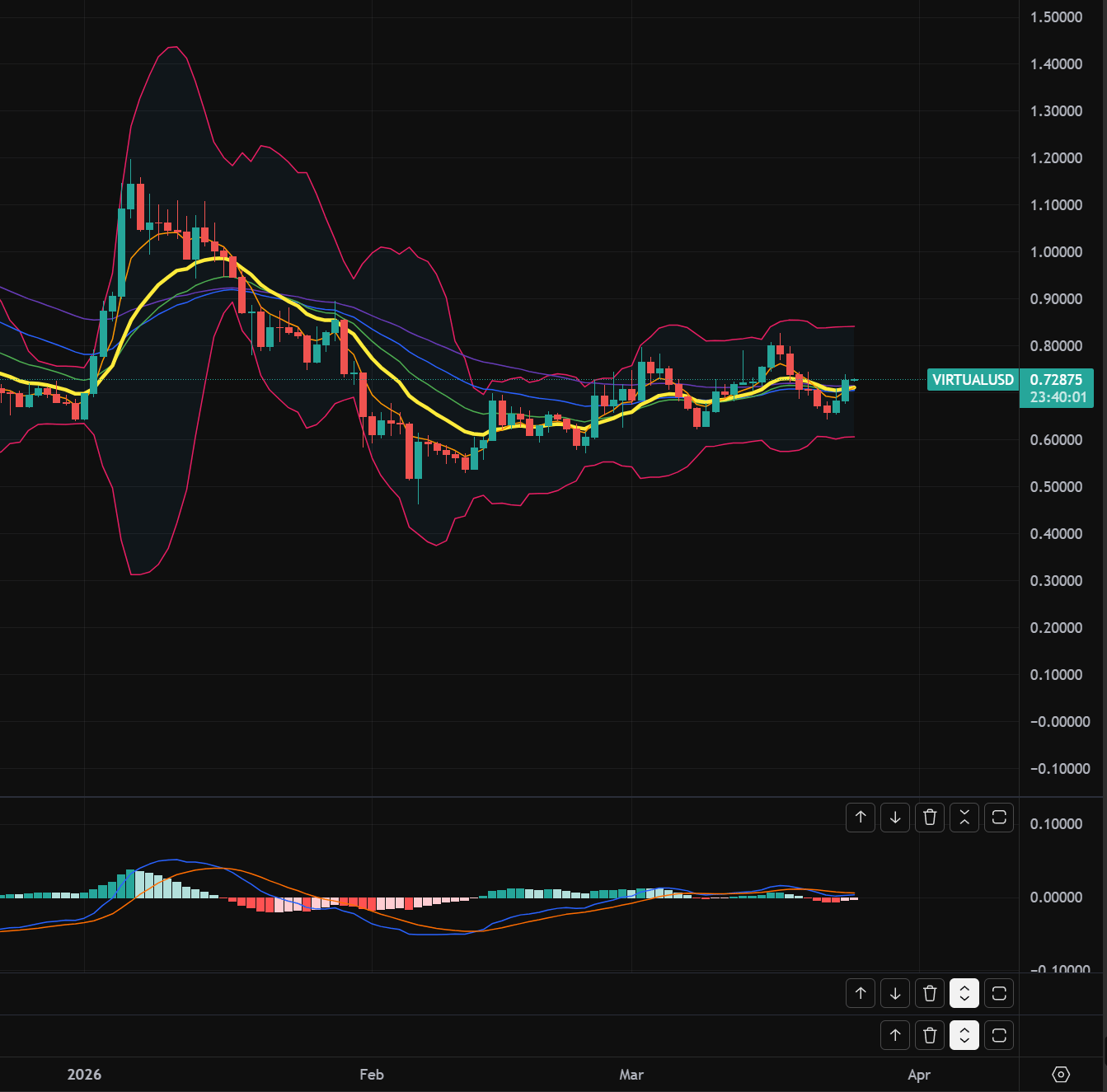Maximize the MACD pane

point(999,817)
